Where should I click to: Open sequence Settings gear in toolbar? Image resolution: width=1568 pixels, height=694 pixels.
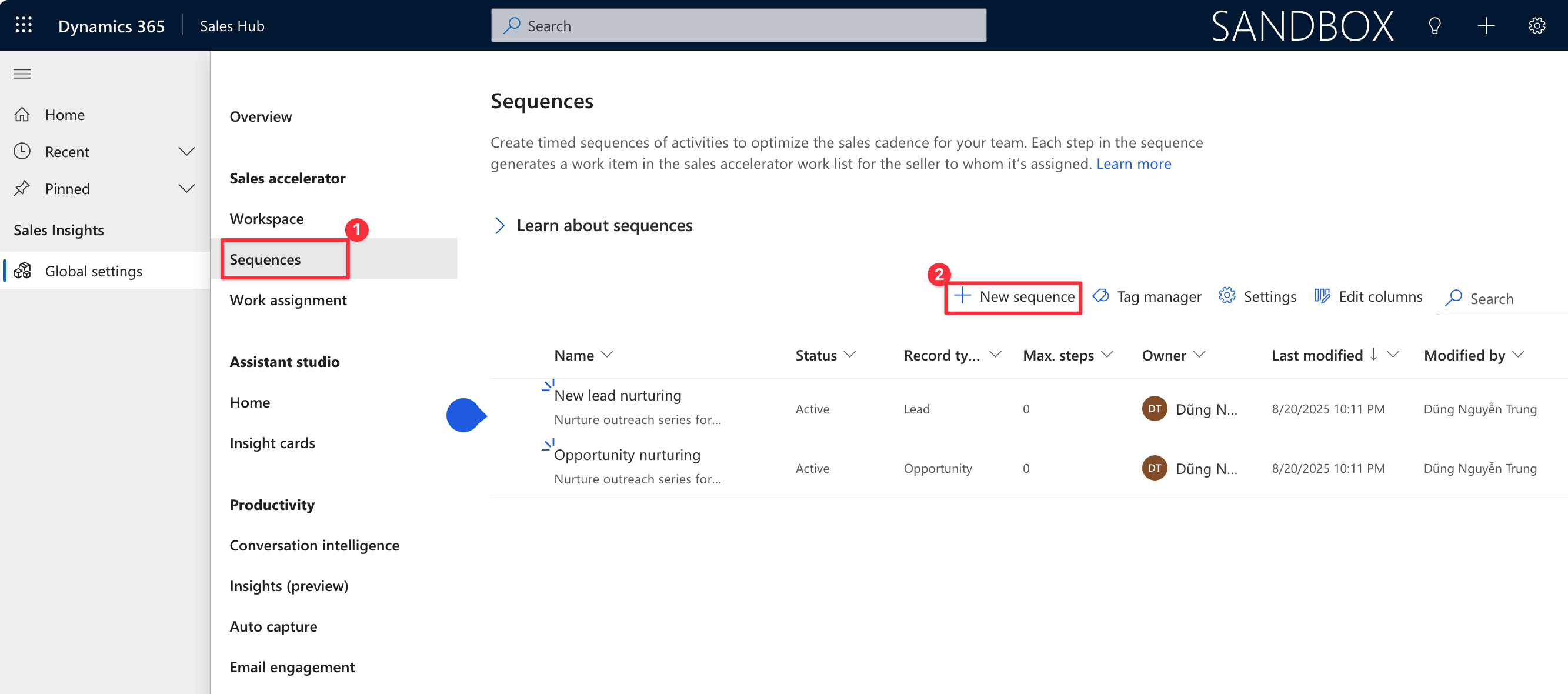tap(1226, 296)
